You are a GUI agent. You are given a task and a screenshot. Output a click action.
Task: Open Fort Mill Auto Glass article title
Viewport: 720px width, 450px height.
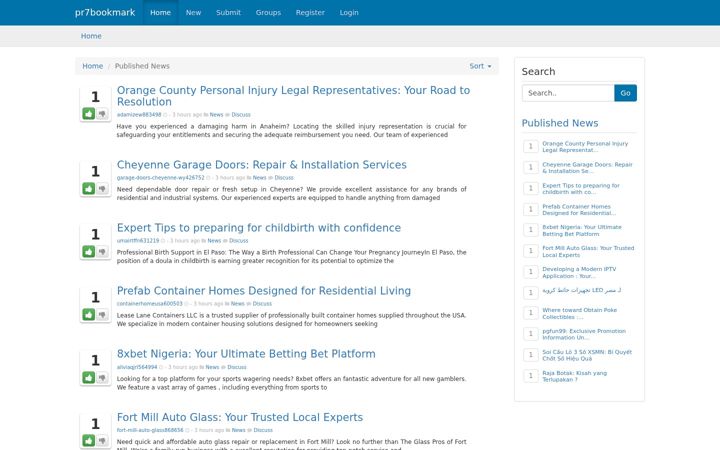[x=240, y=417]
